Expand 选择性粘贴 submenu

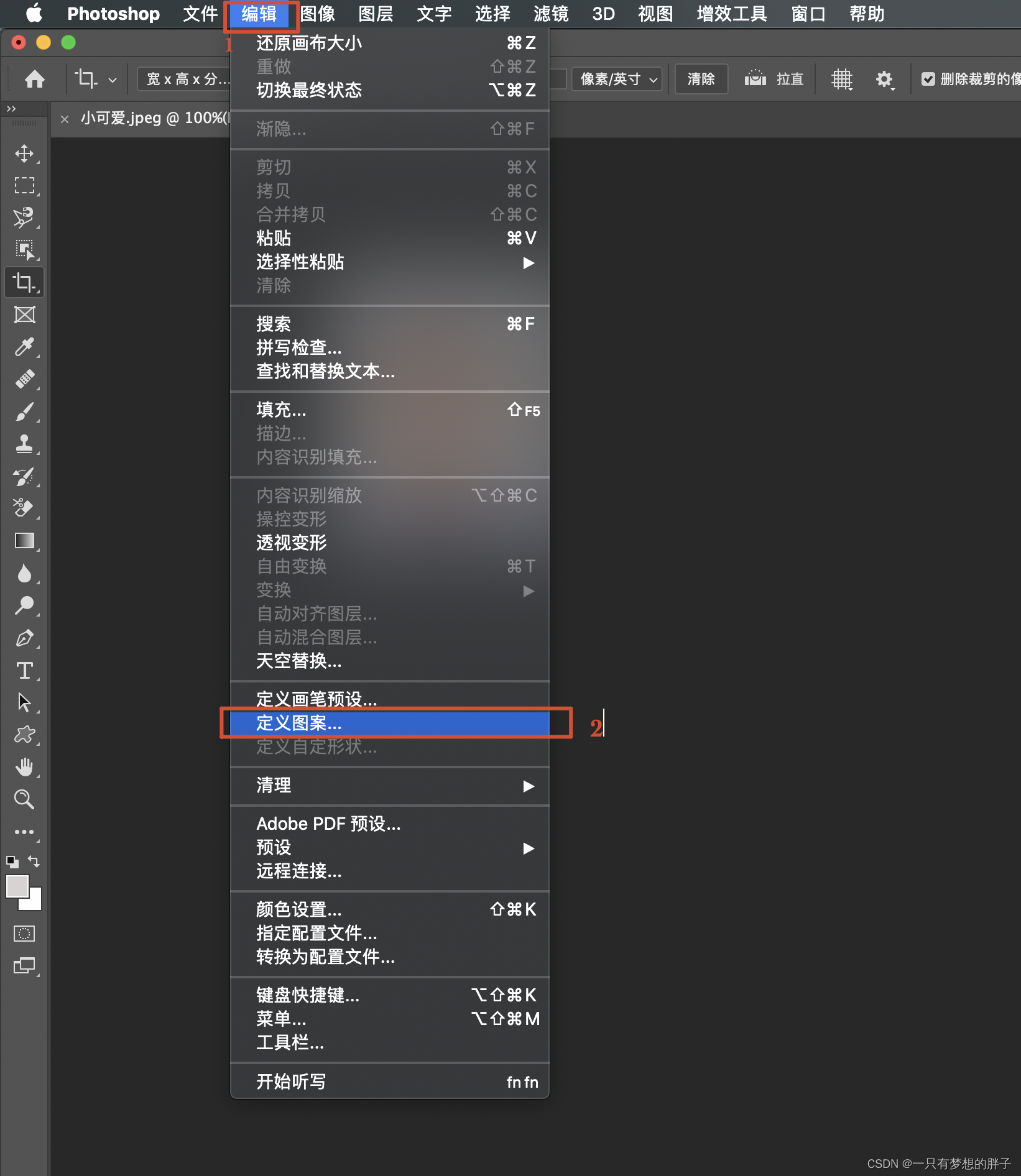pos(390,262)
